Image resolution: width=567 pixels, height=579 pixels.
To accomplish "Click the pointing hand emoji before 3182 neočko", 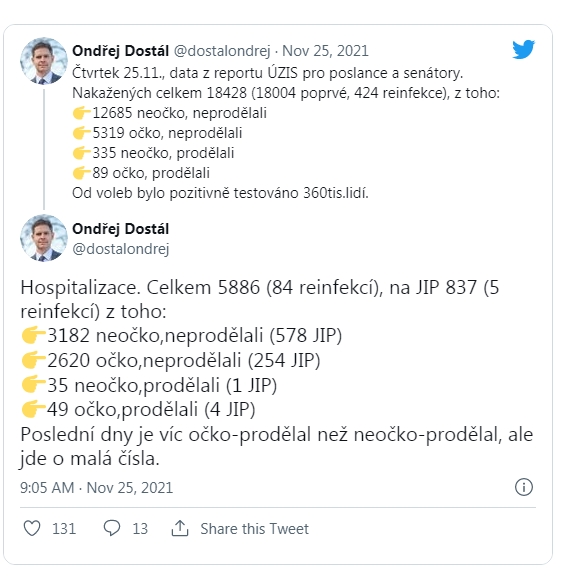I will [33, 335].
